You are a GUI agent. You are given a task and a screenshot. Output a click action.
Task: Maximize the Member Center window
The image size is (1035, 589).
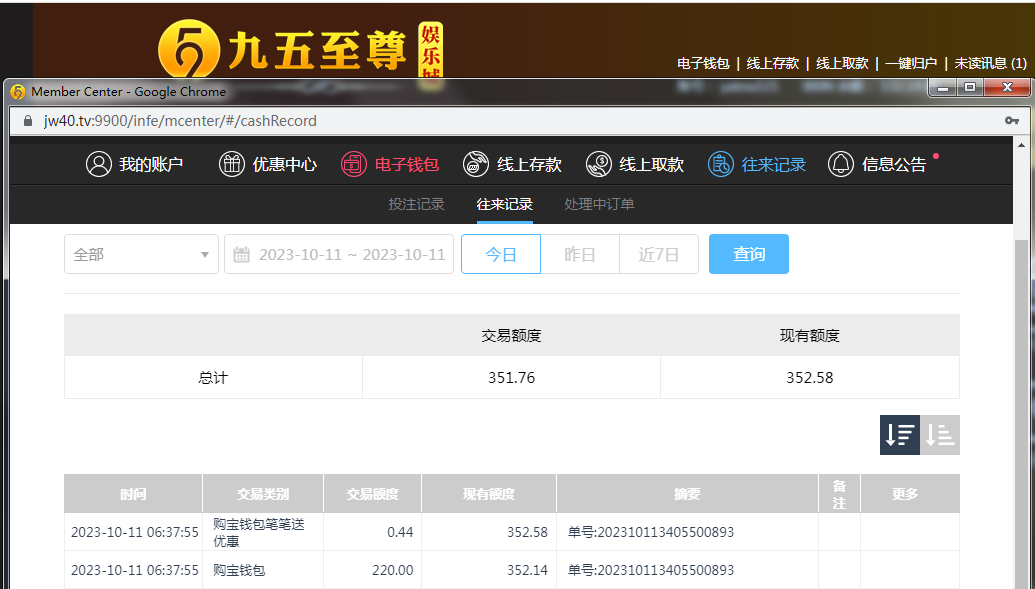[x=970, y=87]
